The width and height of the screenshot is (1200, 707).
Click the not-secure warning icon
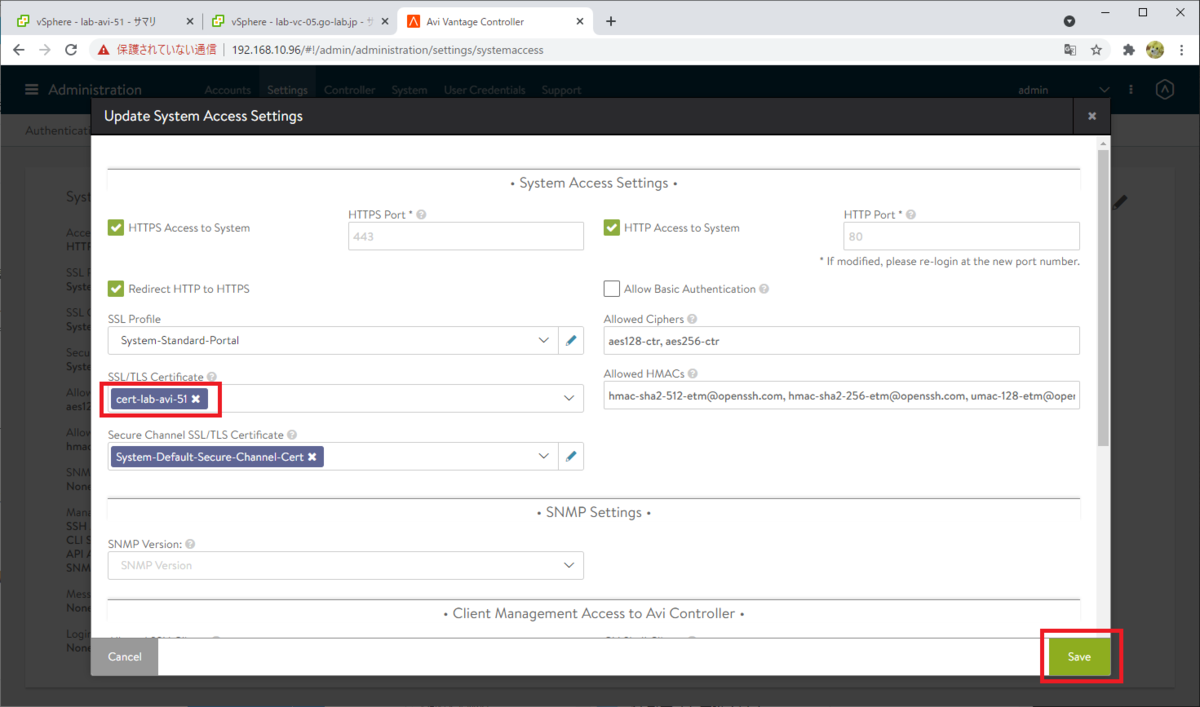click(103, 49)
